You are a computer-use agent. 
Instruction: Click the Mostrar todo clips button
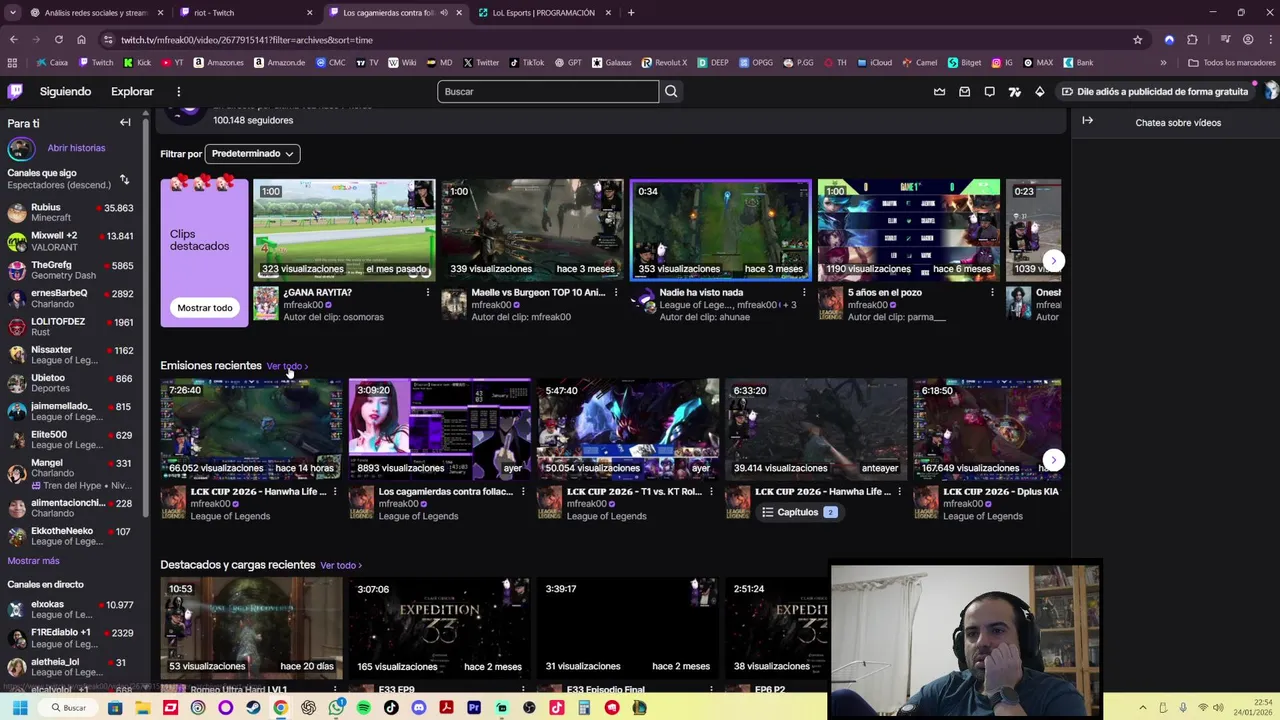pyautogui.click(x=205, y=308)
